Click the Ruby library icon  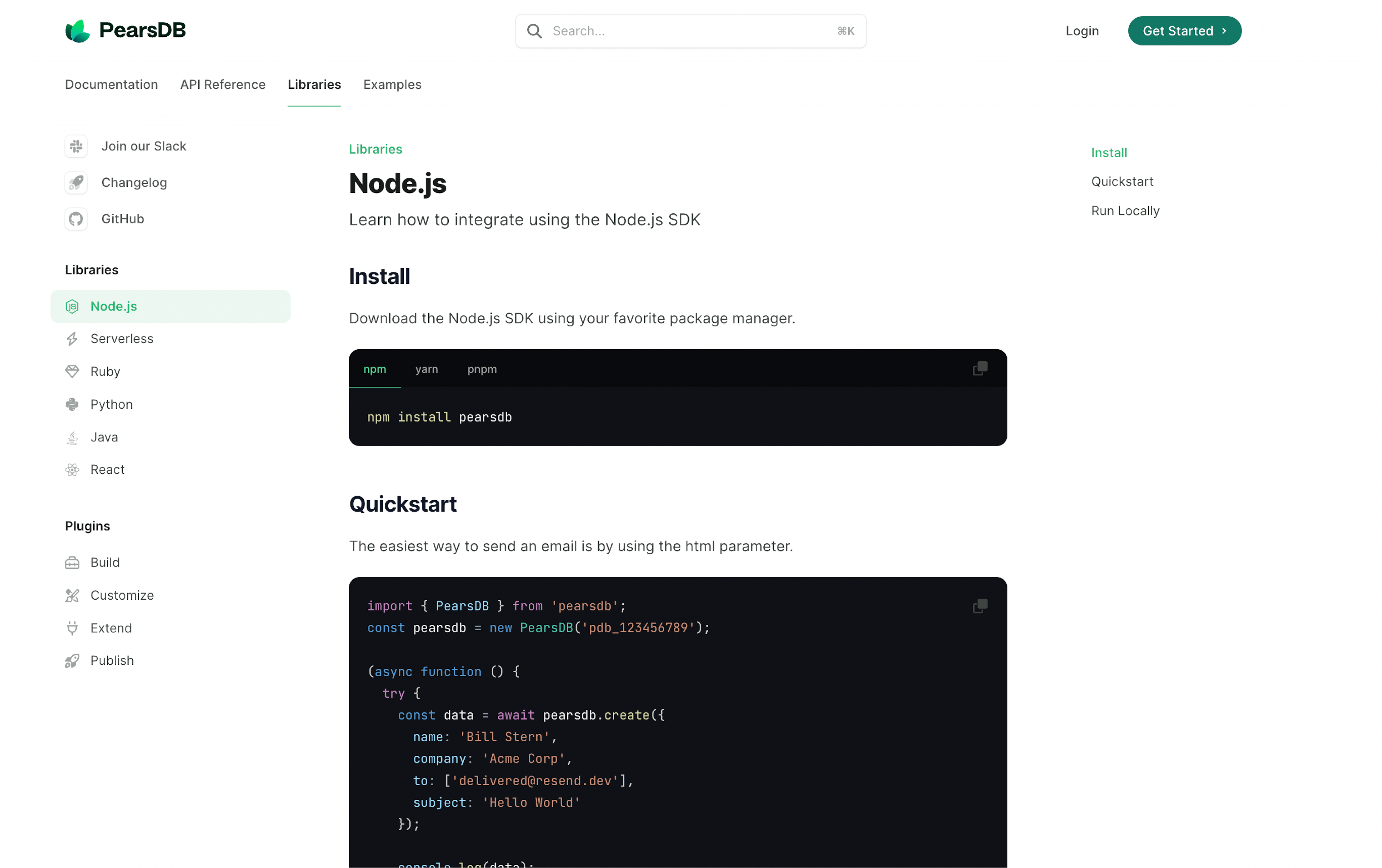coord(74,371)
